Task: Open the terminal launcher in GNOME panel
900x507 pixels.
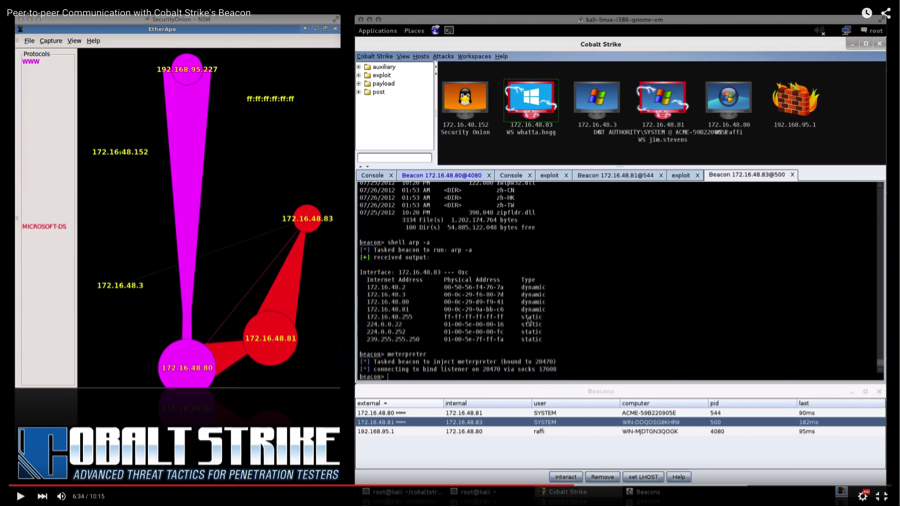Action: click(x=449, y=31)
